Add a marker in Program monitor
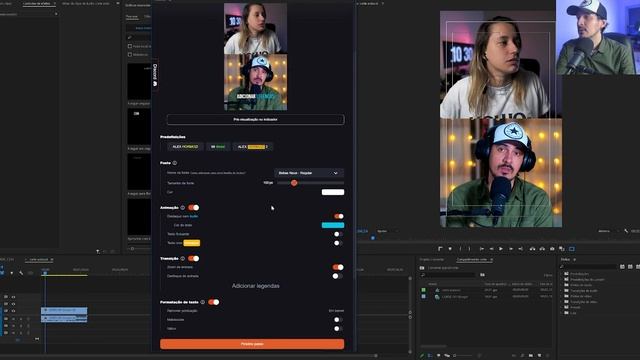 click(x=450, y=249)
